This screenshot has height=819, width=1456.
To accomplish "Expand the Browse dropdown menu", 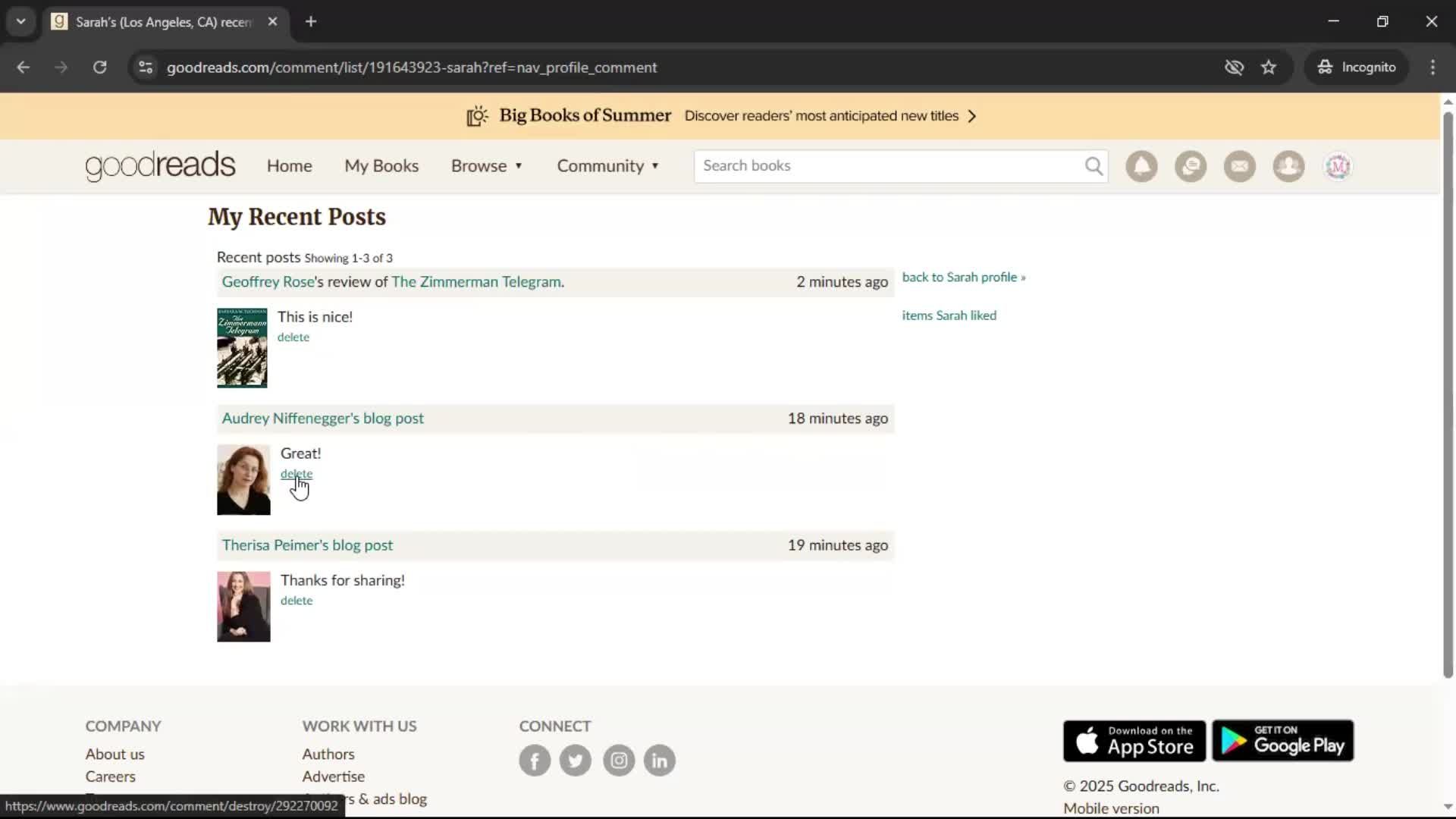I will (487, 166).
